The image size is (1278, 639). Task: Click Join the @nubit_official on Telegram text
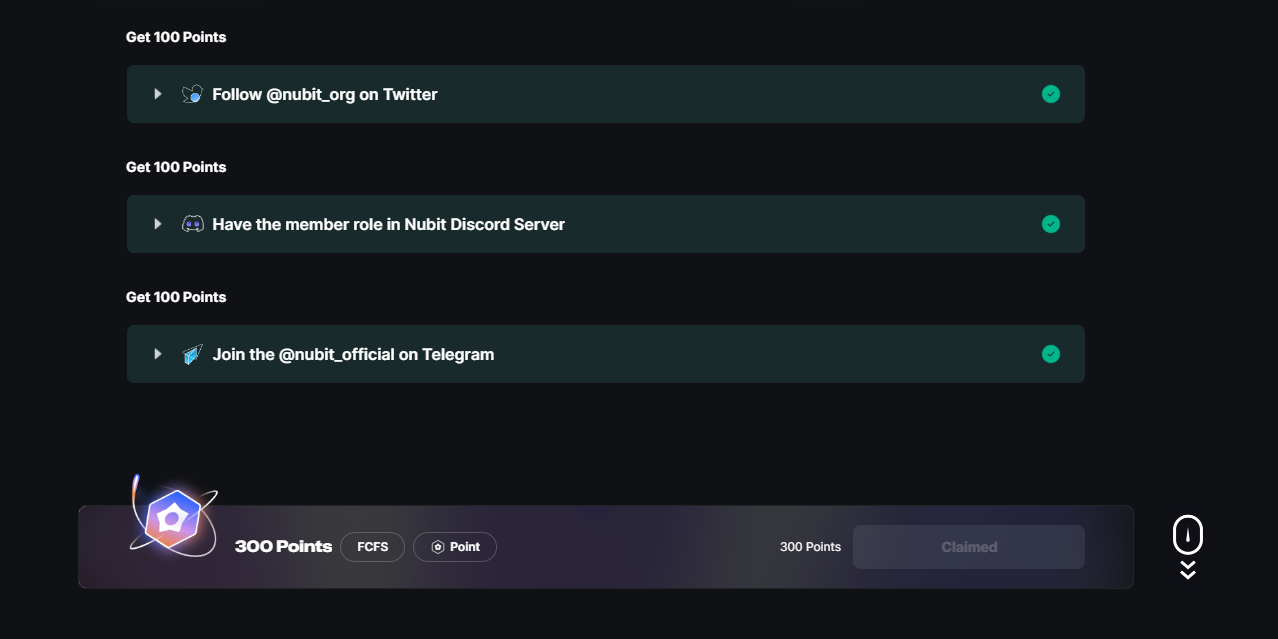[x=353, y=354]
